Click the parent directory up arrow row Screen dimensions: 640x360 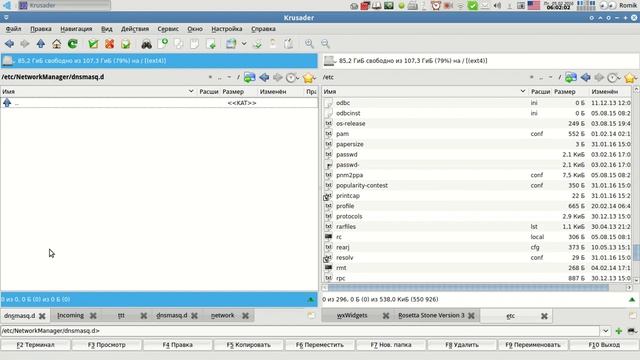click(159, 103)
